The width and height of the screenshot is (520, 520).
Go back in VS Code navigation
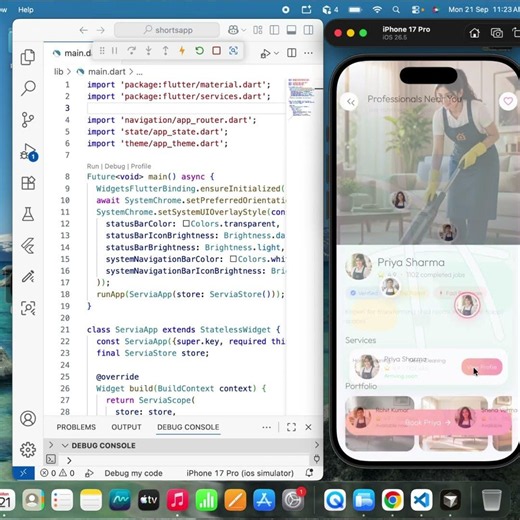tap(83, 30)
